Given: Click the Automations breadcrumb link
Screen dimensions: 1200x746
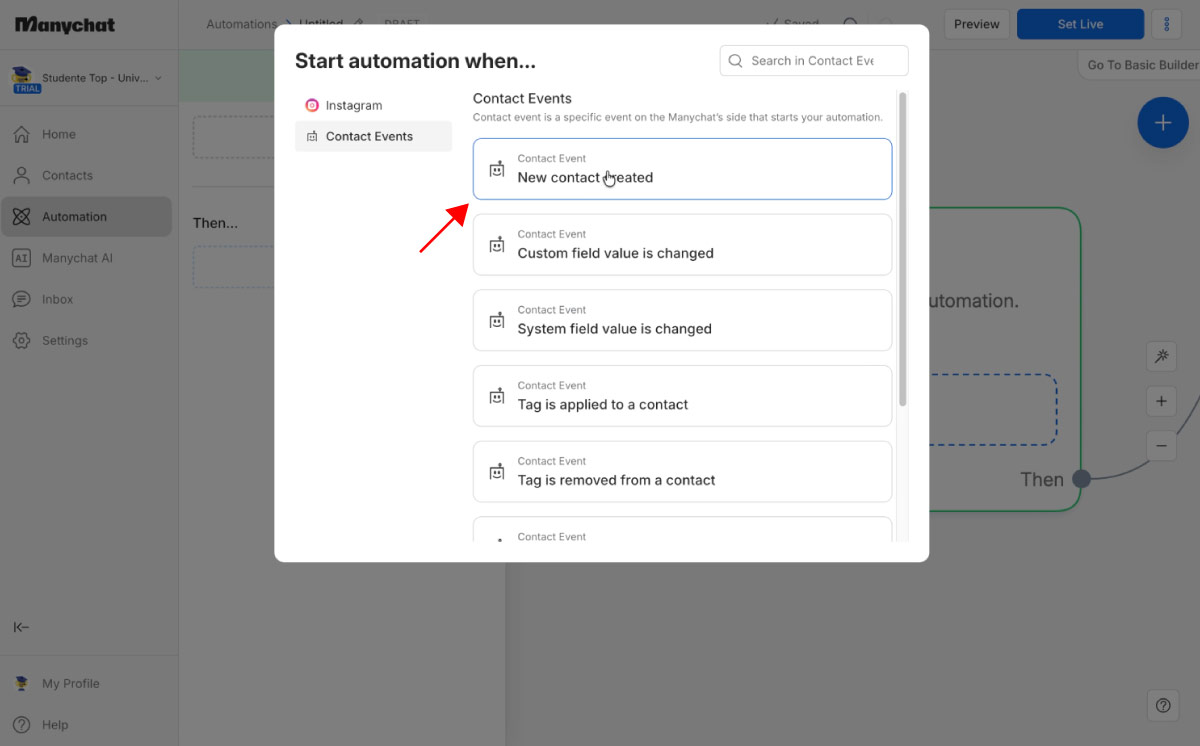Looking at the screenshot, I should pyautogui.click(x=241, y=24).
